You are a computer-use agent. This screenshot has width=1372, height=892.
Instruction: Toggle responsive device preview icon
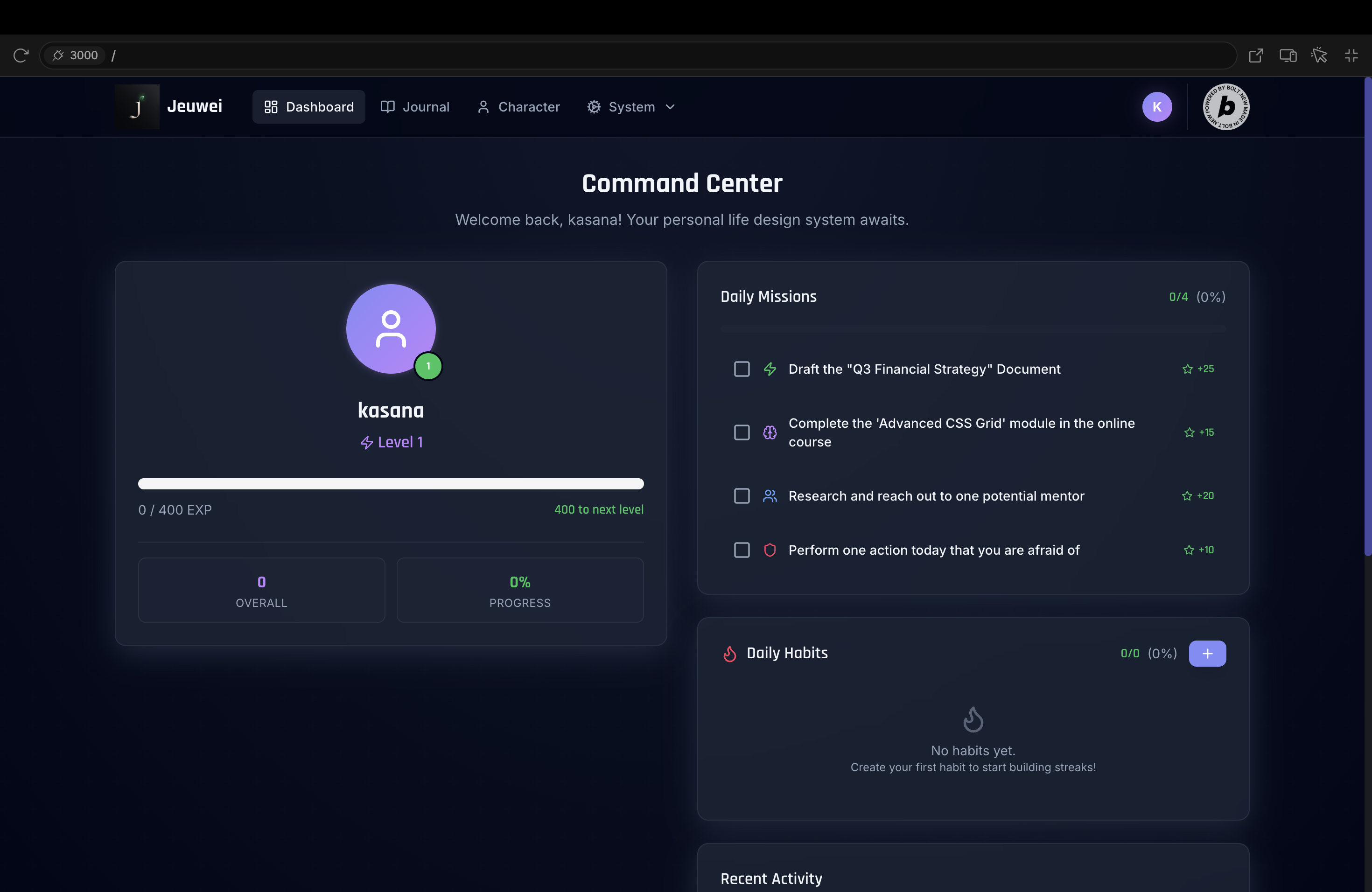point(1288,56)
